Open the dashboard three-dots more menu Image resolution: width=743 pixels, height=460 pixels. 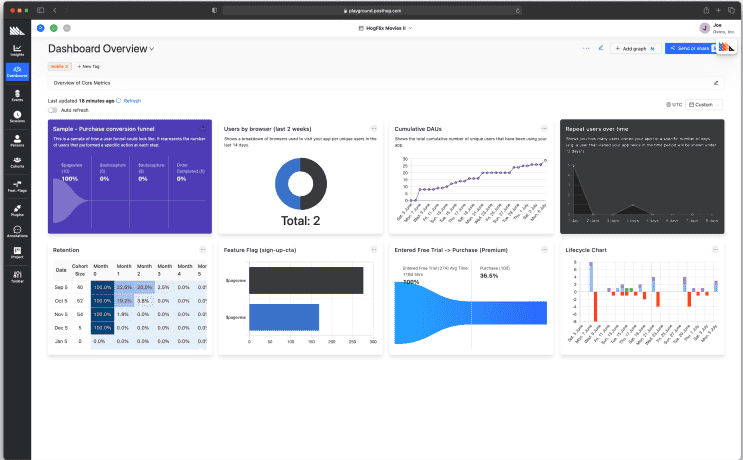click(586, 48)
